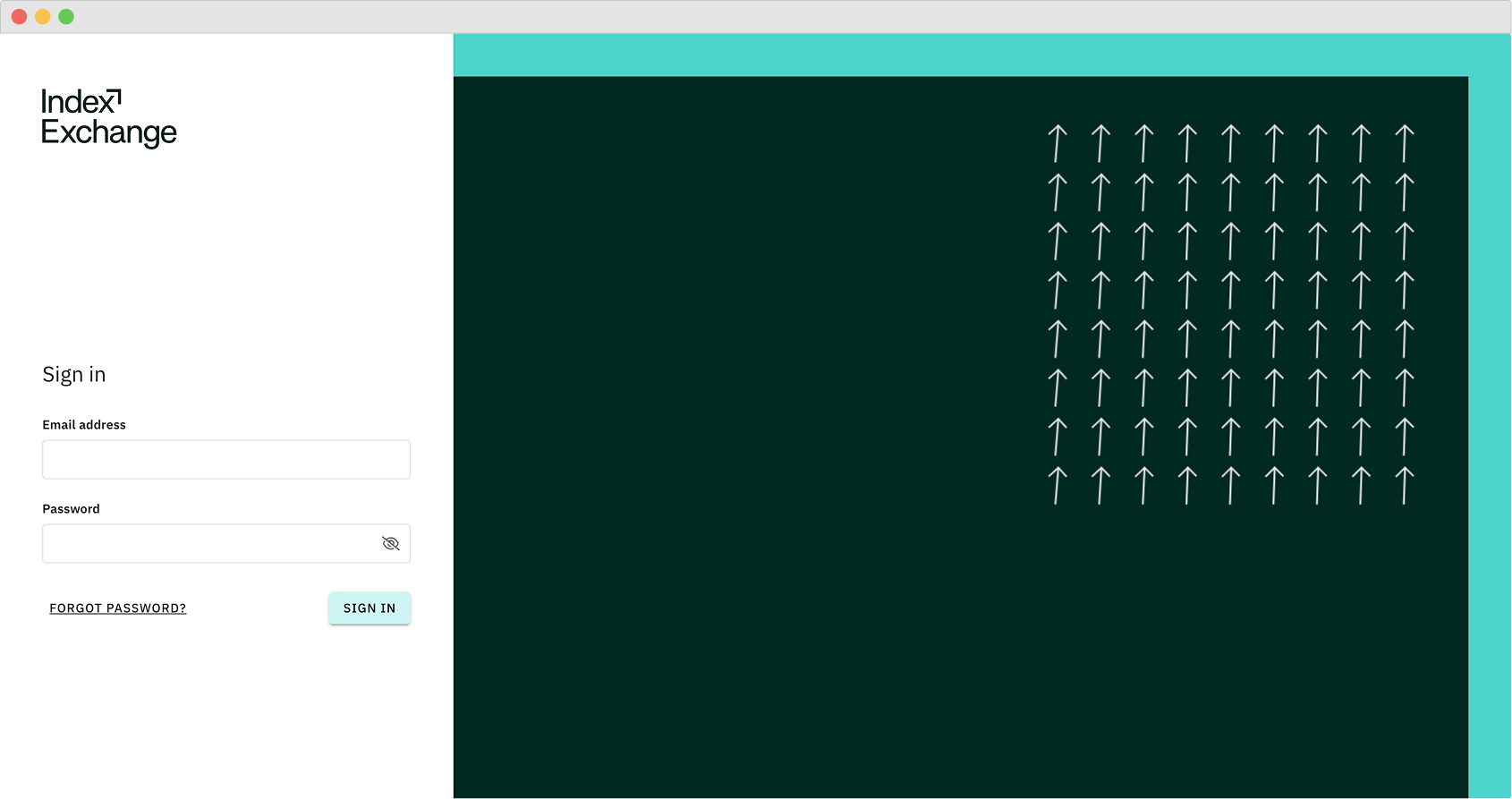Focus the Email address input field
This screenshot has height=799, width=1512.
226,459
